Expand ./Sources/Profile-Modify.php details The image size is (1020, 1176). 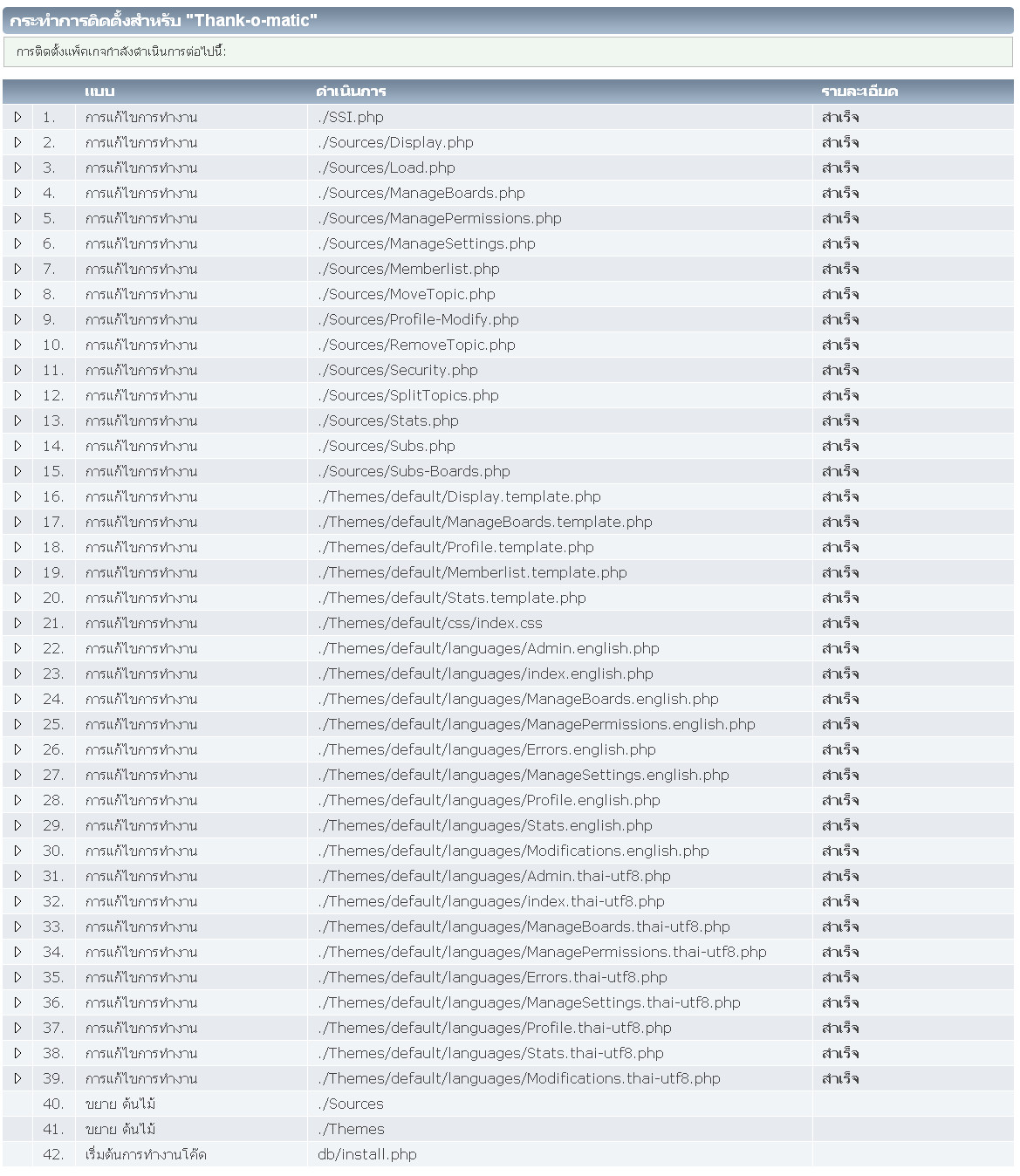[x=17, y=319]
